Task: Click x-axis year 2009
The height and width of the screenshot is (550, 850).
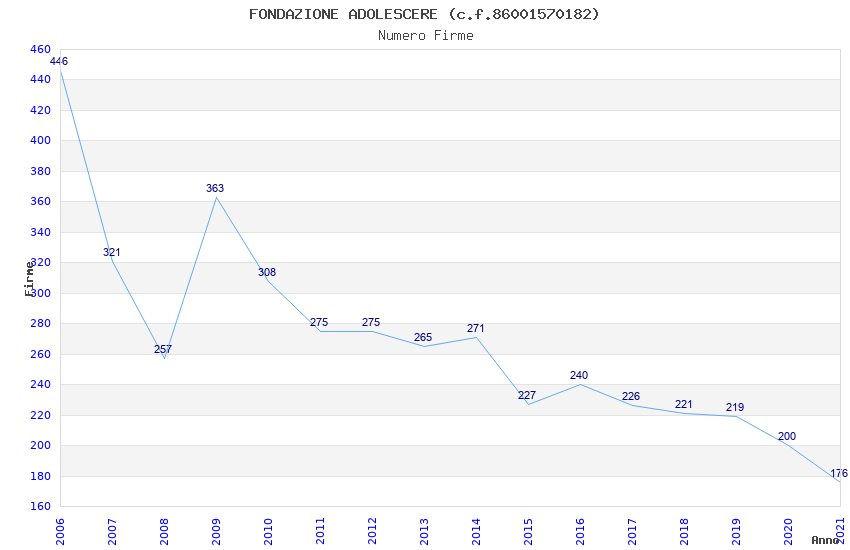Action: [x=216, y=531]
